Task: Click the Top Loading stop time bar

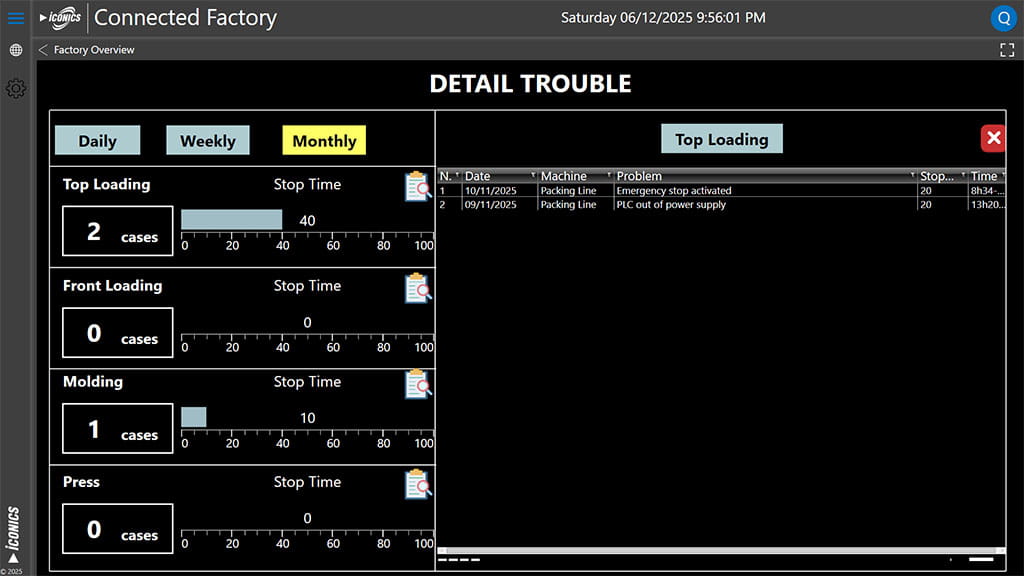Action: (x=231, y=220)
